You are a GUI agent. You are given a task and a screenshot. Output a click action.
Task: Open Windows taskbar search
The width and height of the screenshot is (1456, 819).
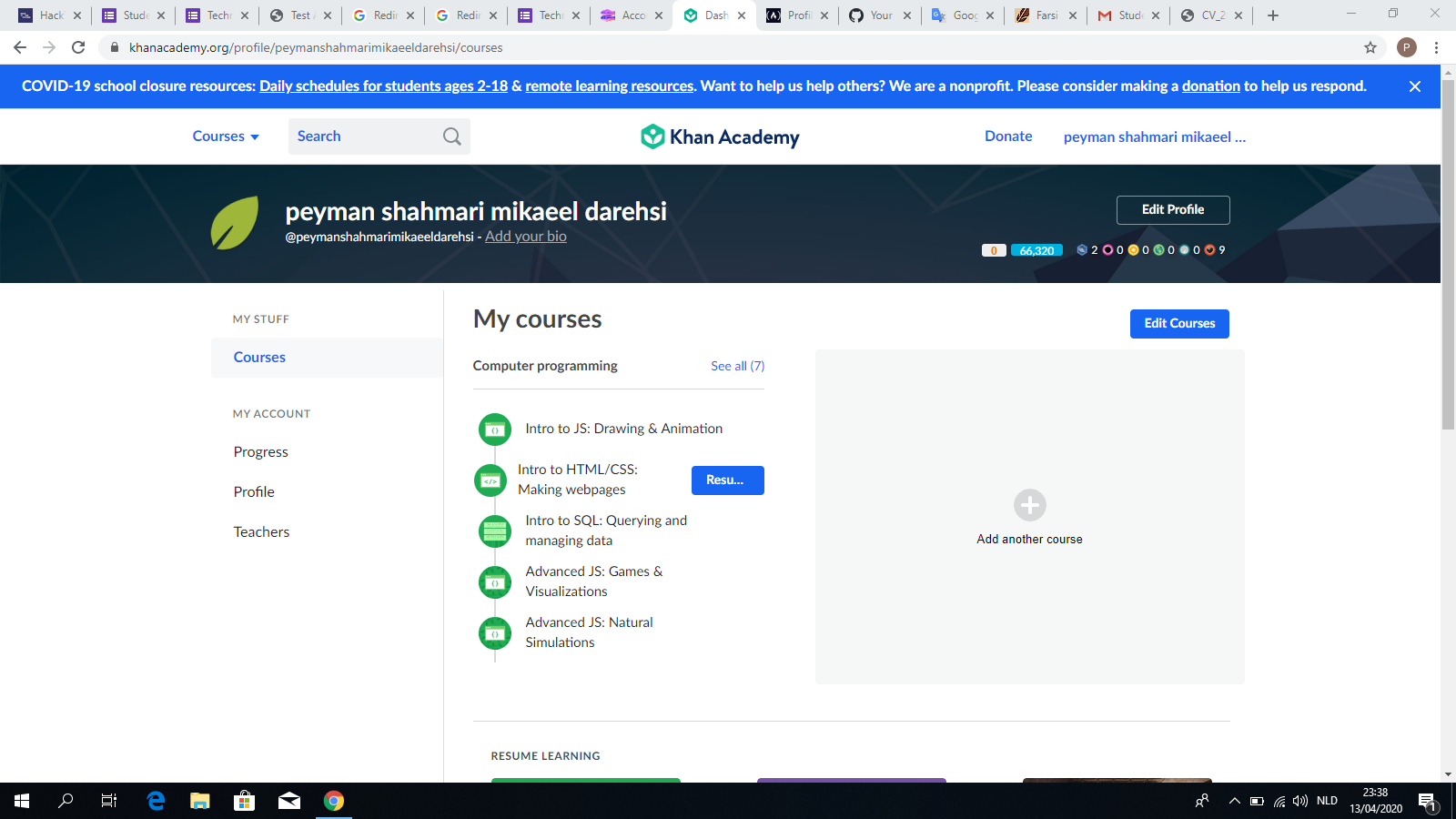coord(66,801)
